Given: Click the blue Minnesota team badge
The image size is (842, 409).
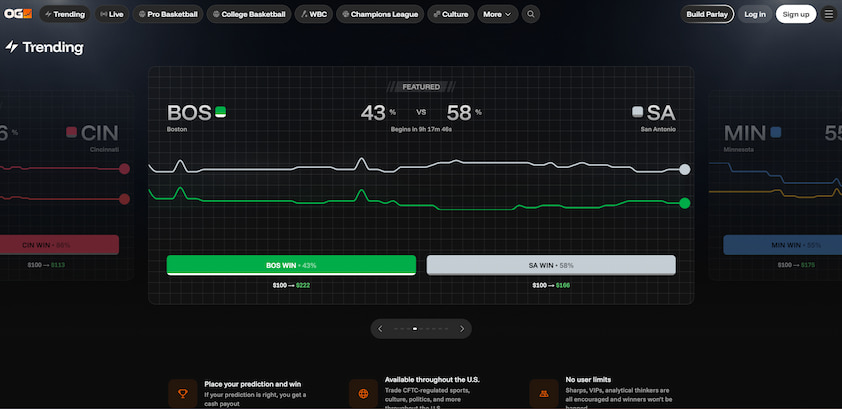Looking at the screenshot, I should tap(775, 132).
